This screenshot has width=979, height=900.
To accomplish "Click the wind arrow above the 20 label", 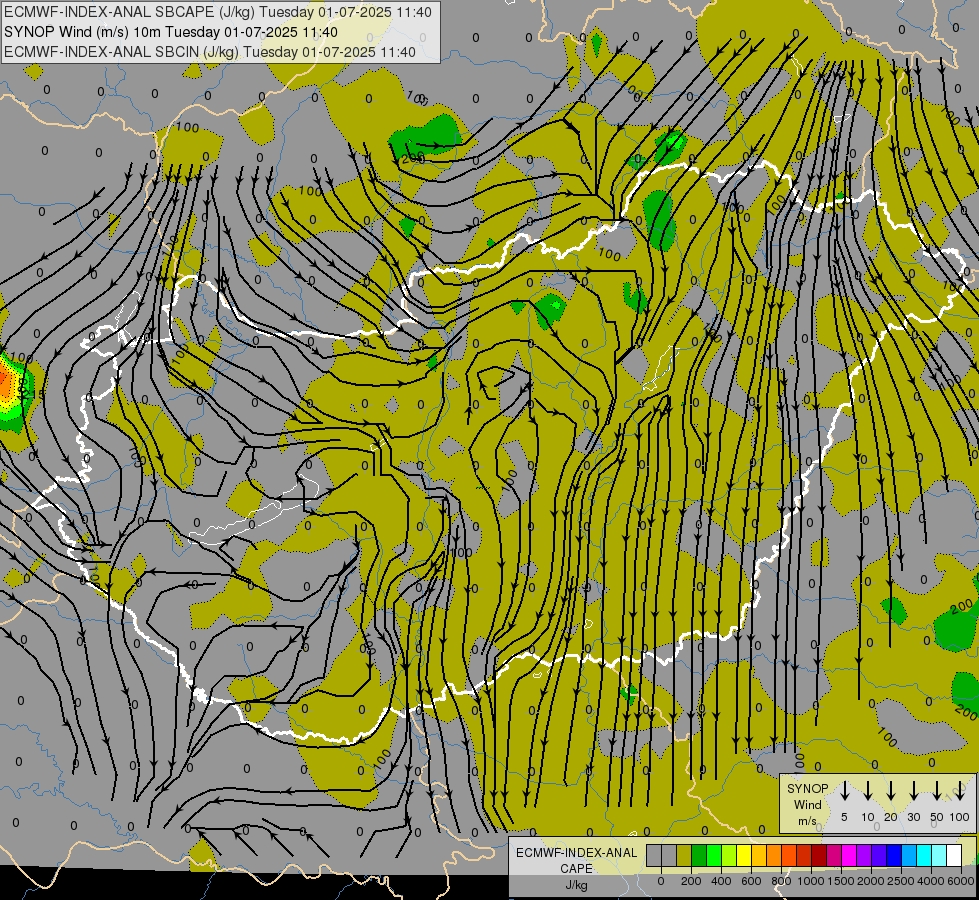I will click(x=890, y=791).
